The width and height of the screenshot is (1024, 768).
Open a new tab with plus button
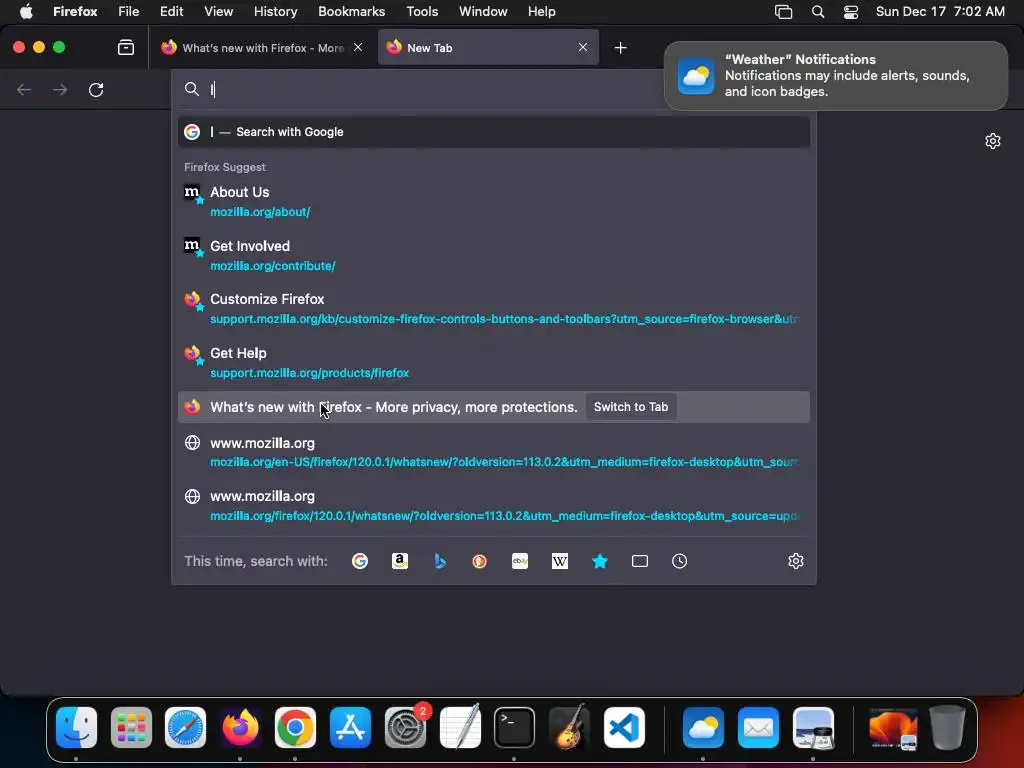(620, 48)
